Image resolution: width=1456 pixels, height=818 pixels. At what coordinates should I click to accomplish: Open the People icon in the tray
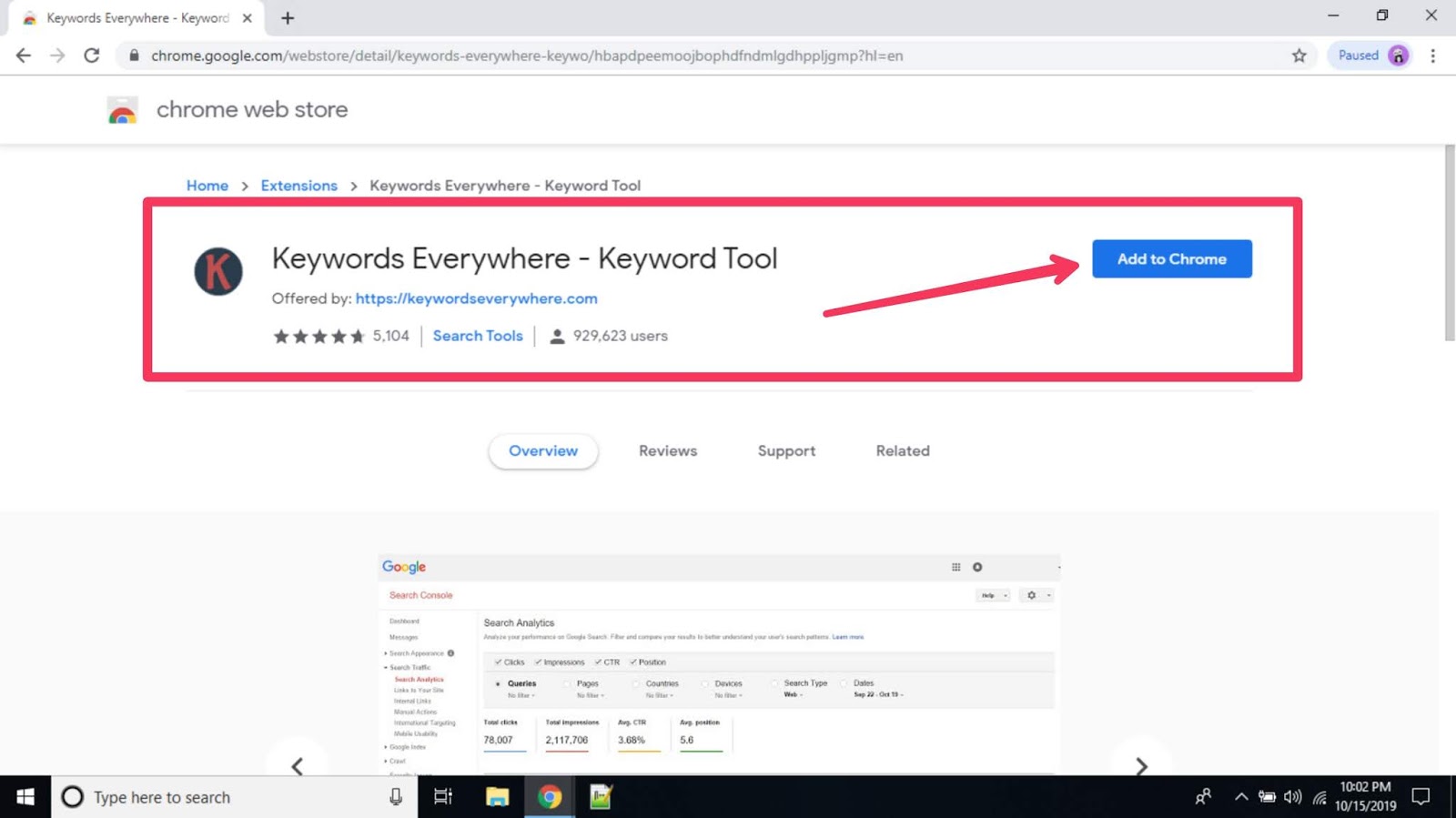click(x=1203, y=797)
